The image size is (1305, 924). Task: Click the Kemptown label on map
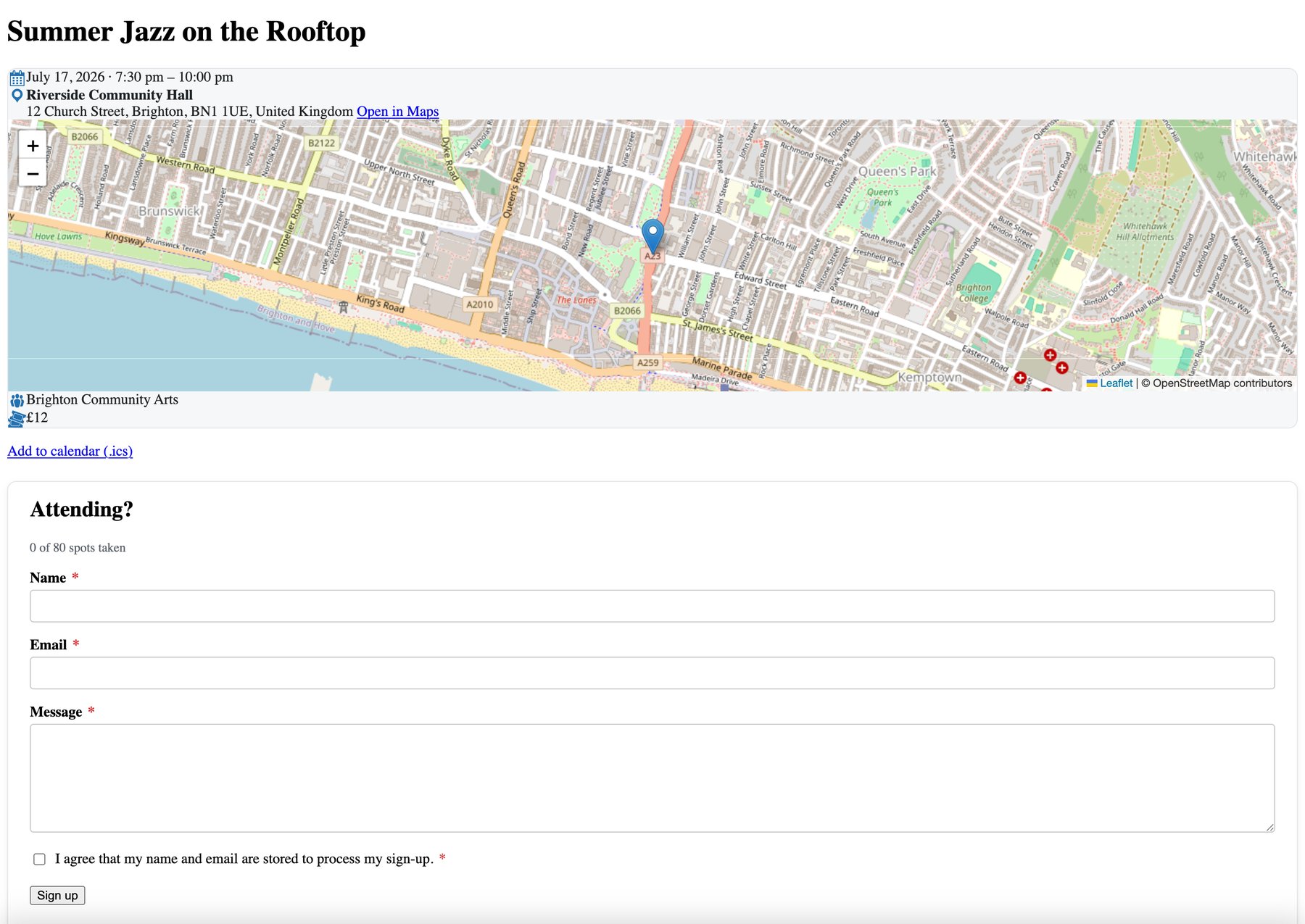(x=929, y=378)
